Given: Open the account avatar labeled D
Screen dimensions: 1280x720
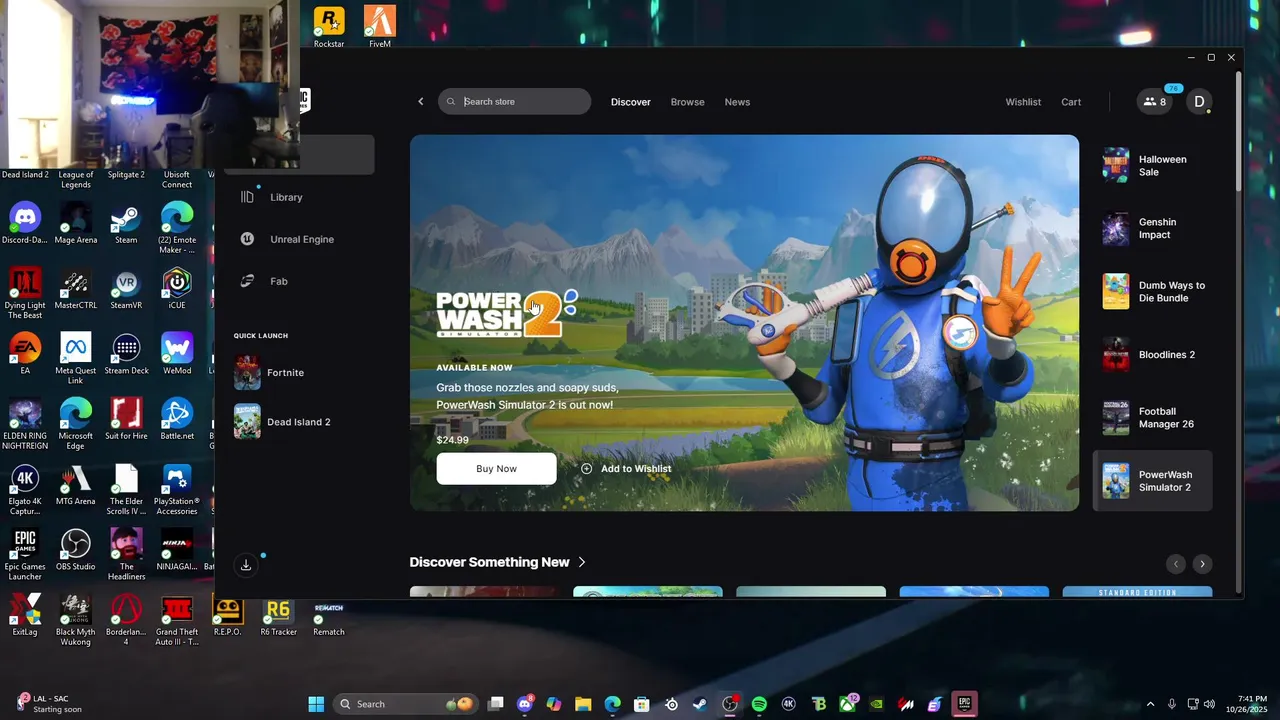Looking at the screenshot, I should tap(1199, 102).
